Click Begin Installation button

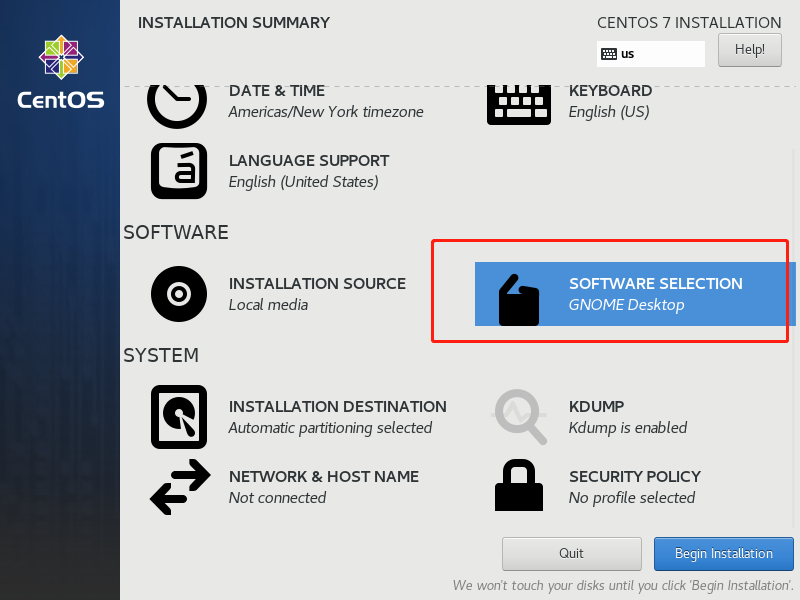tap(723, 554)
